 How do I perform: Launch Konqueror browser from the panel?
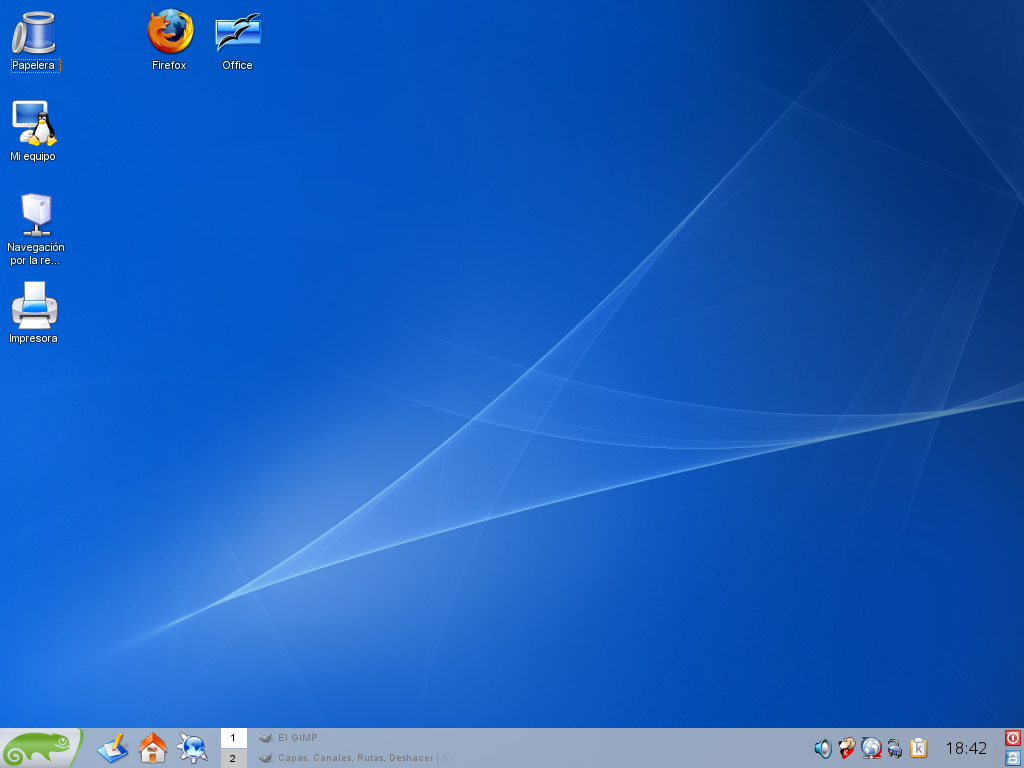[x=192, y=748]
